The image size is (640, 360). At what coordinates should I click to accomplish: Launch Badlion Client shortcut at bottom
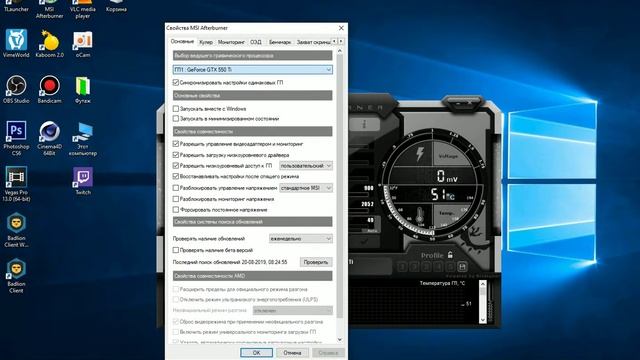(x=16, y=275)
